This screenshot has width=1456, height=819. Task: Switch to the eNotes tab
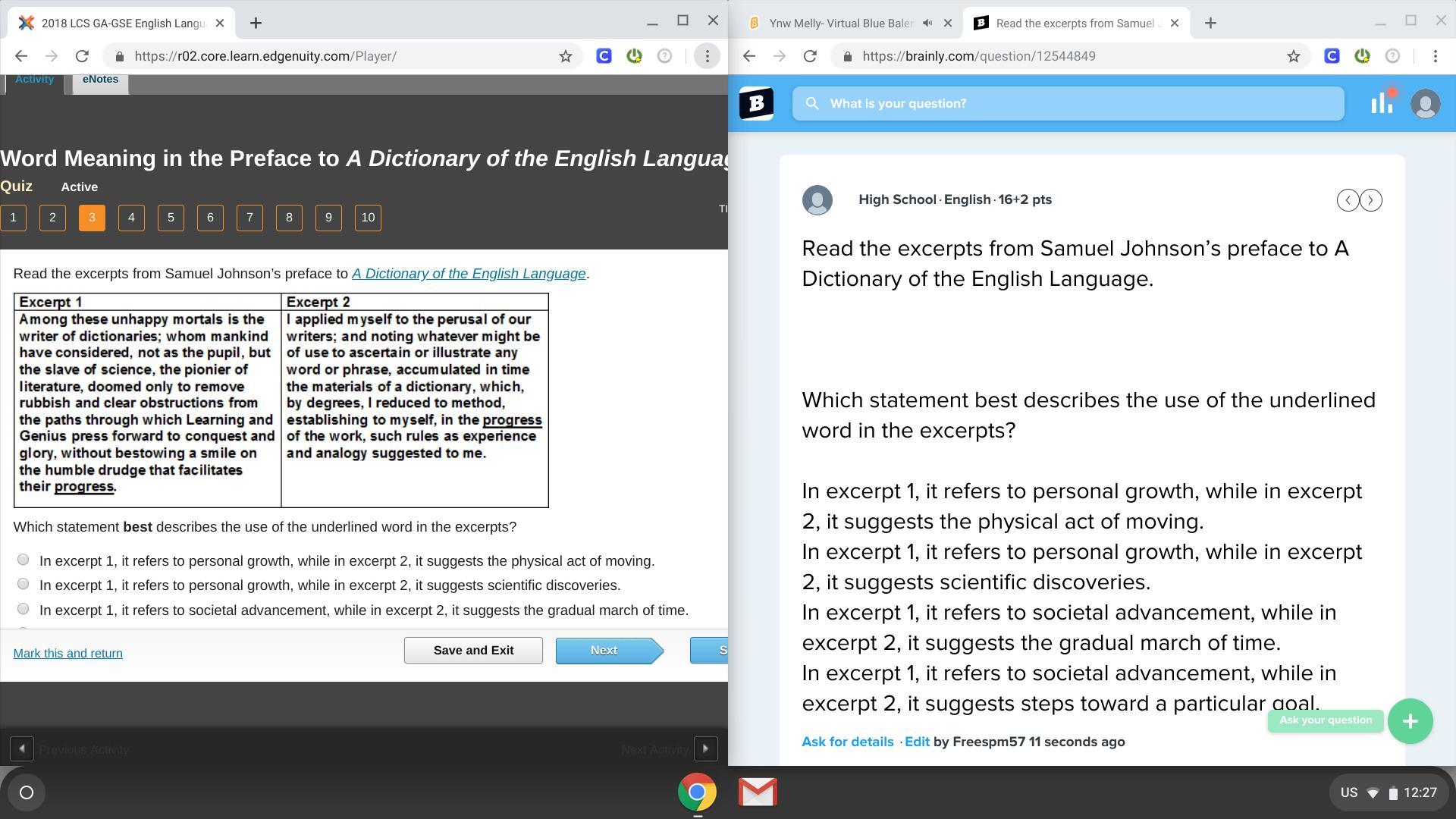pos(100,80)
